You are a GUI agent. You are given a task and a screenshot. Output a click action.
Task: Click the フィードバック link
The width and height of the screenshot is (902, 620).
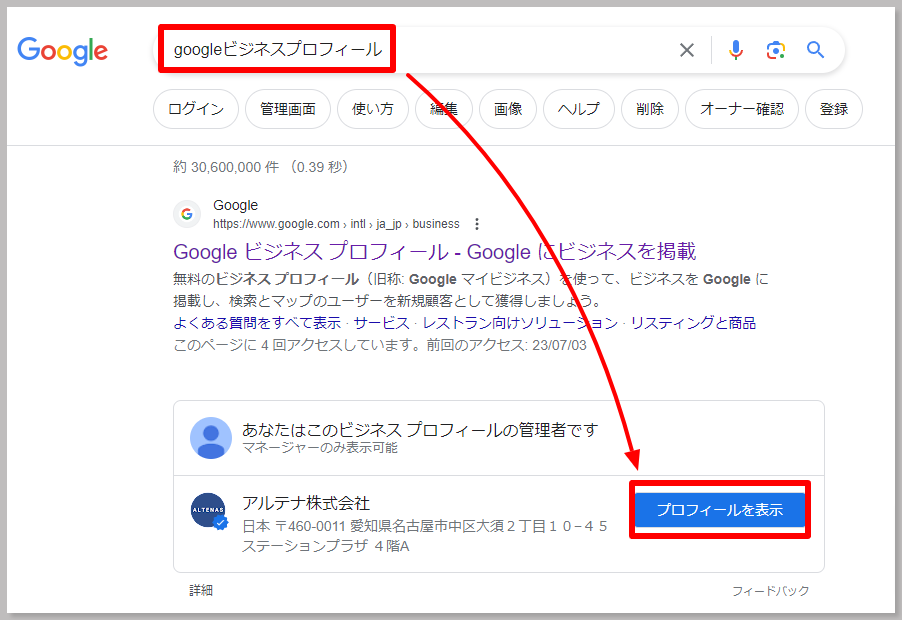click(773, 590)
